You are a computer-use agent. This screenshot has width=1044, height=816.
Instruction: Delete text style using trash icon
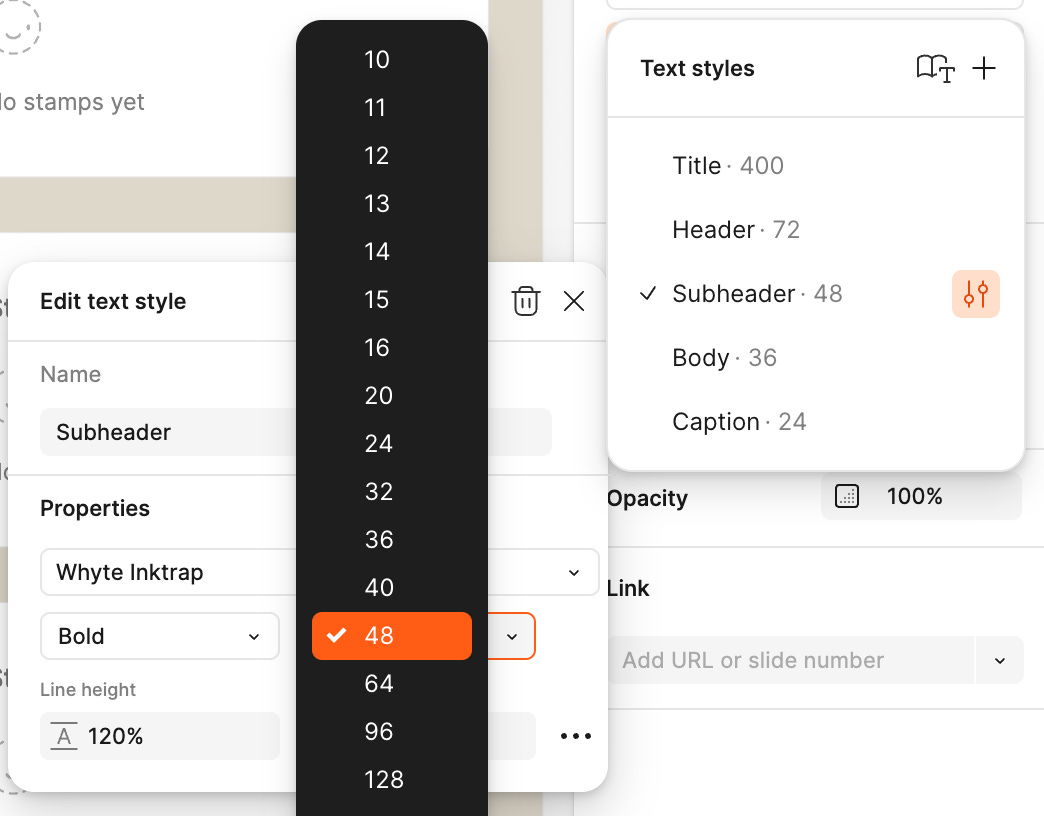click(525, 301)
